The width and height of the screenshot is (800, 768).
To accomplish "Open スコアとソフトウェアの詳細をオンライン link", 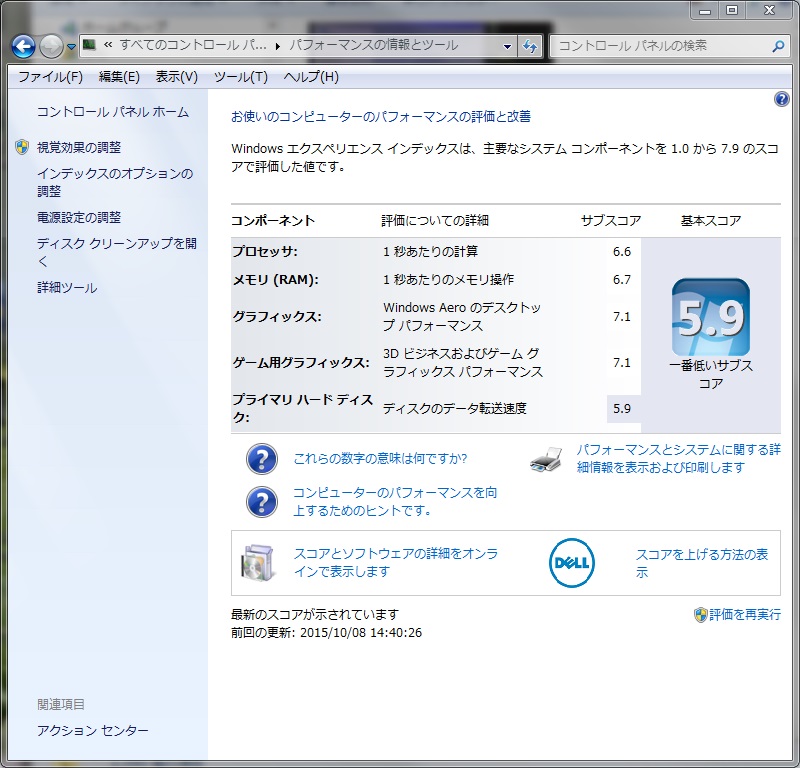I will coord(396,562).
